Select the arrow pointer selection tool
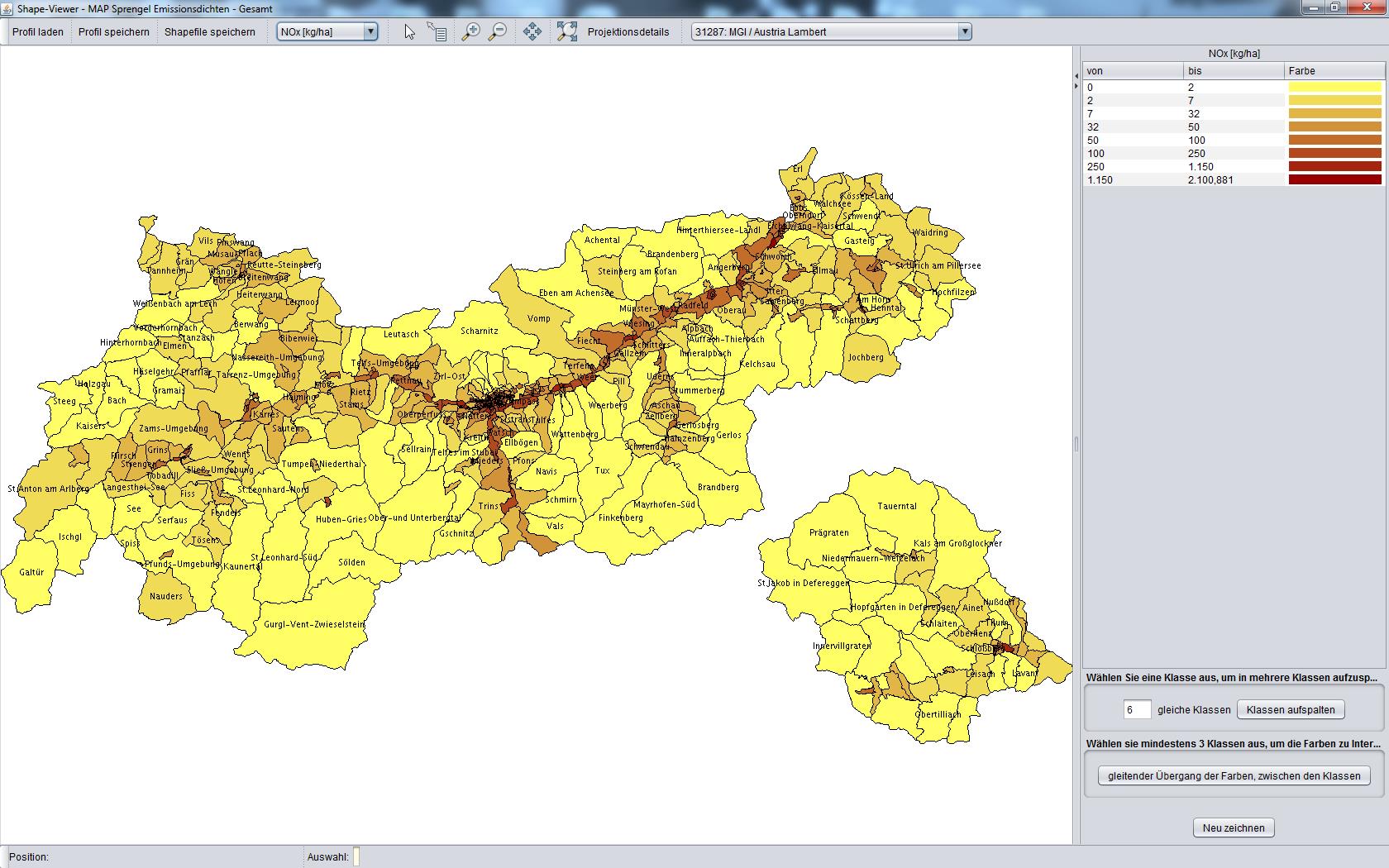This screenshot has width=1389, height=868. pos(409,32)
